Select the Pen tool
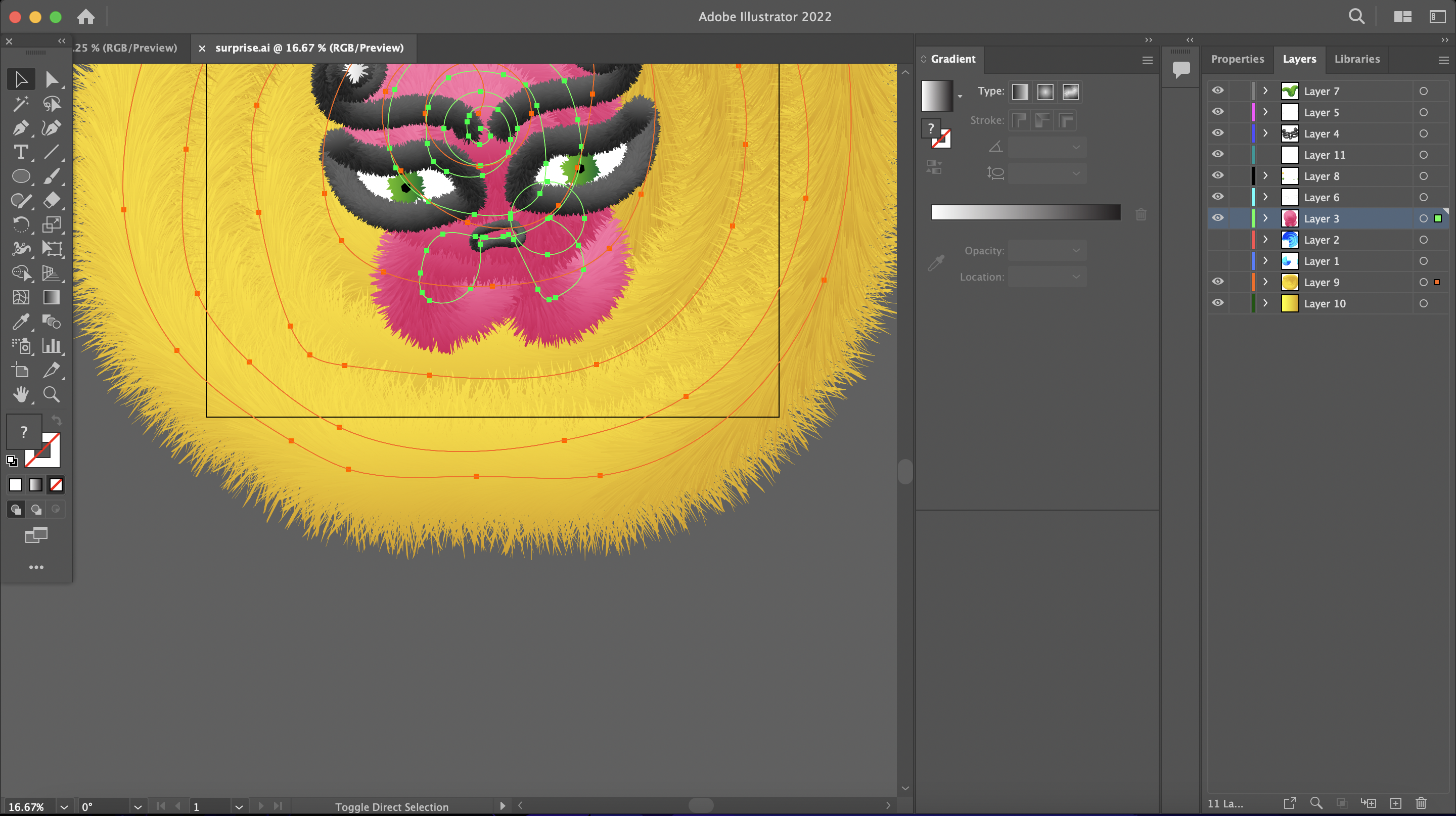This screenshot has height=816, width=1456. 20,128
